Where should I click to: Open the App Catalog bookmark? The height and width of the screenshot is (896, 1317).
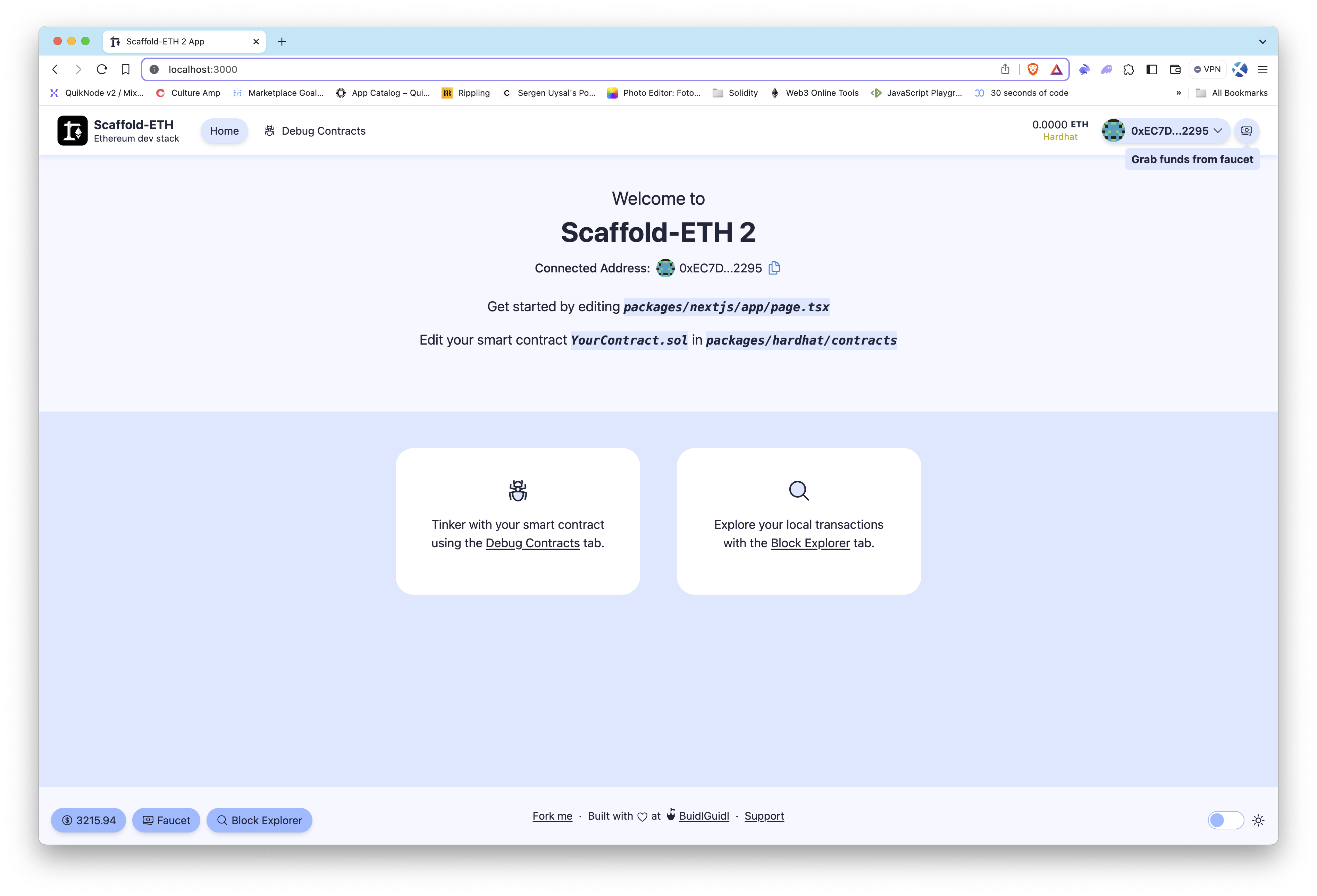click(383, 93)
